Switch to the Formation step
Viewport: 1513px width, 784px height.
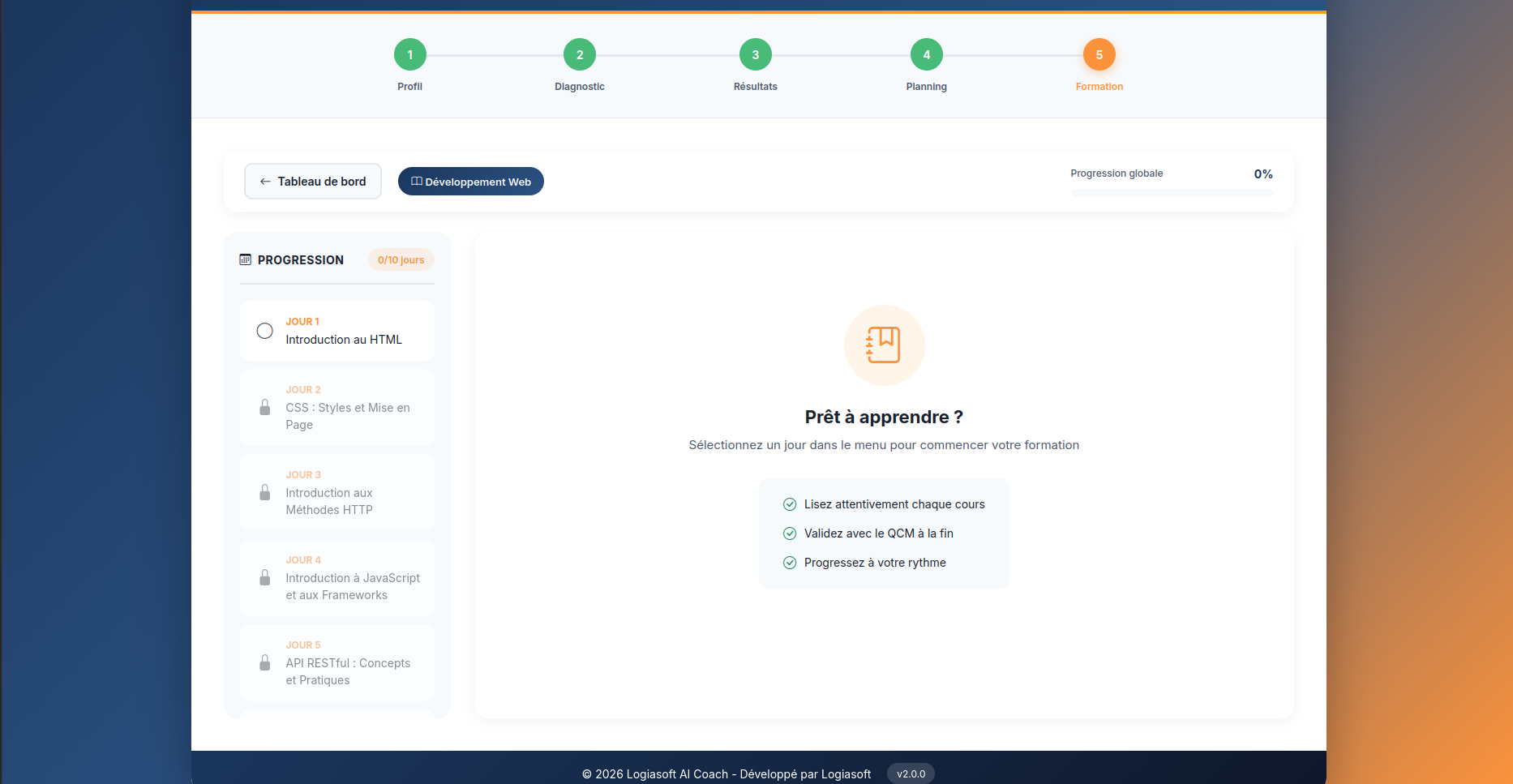click(x=1099, y=54)
